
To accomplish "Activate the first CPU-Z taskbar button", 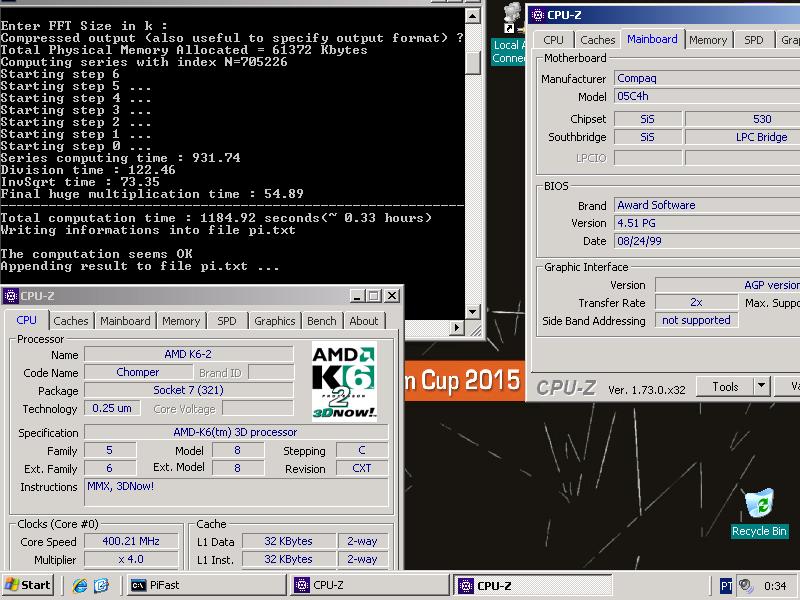I will point(370,585).
